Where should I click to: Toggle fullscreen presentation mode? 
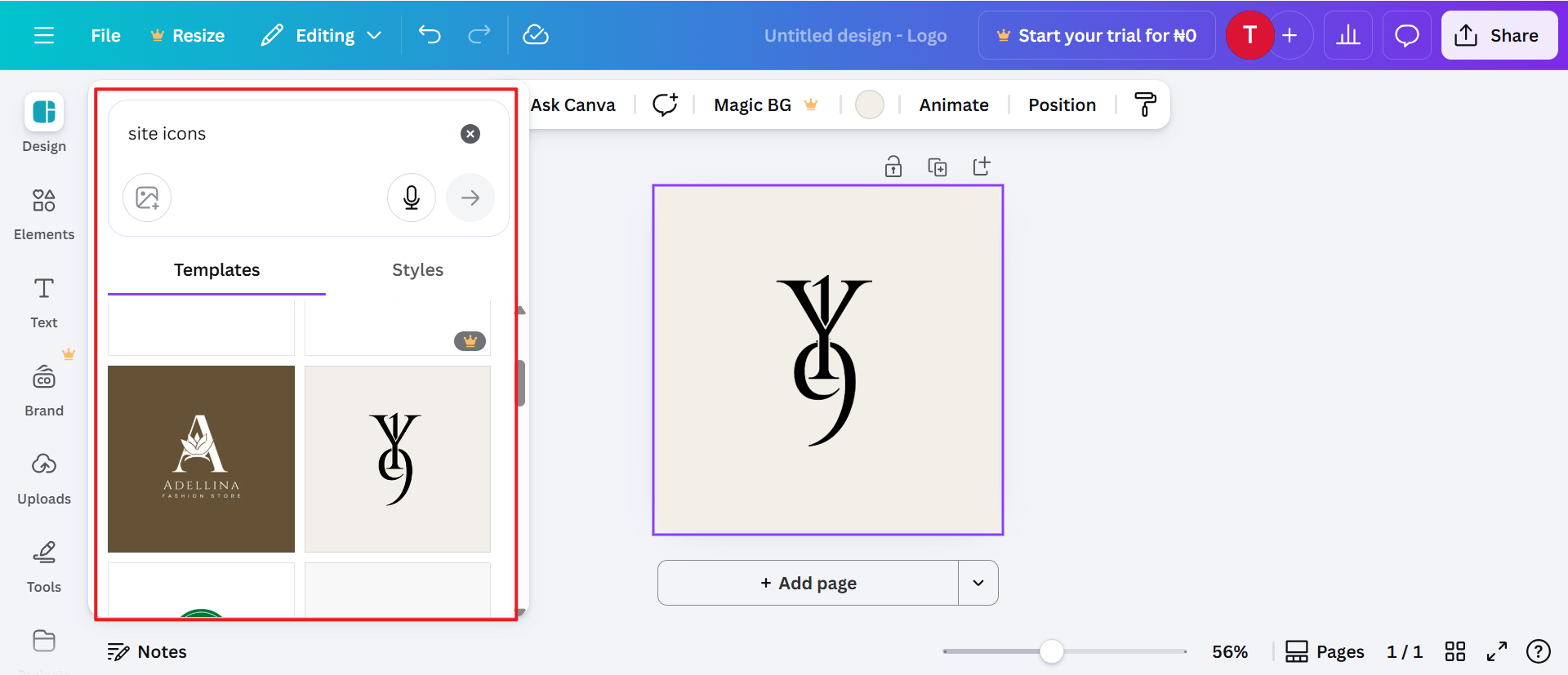click(x=1496, y=651)
